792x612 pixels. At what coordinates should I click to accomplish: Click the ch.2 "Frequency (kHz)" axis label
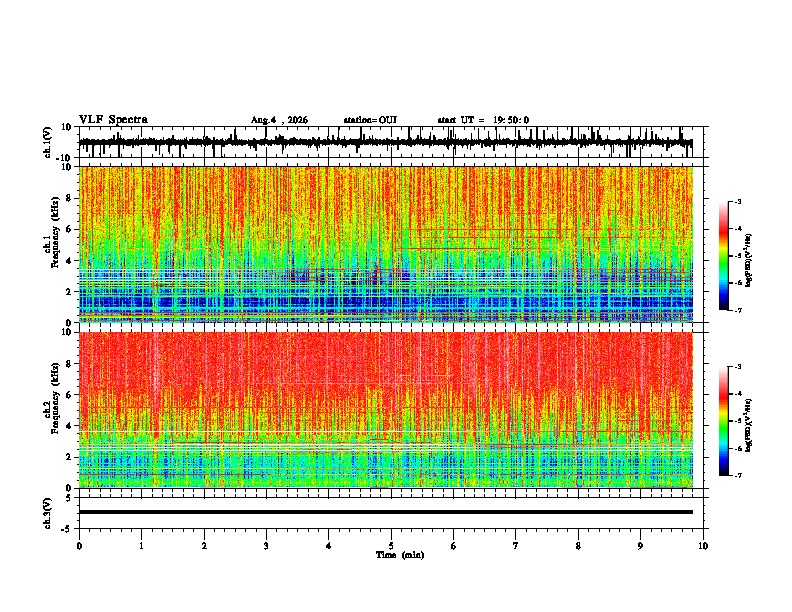(x=55, y=398)
